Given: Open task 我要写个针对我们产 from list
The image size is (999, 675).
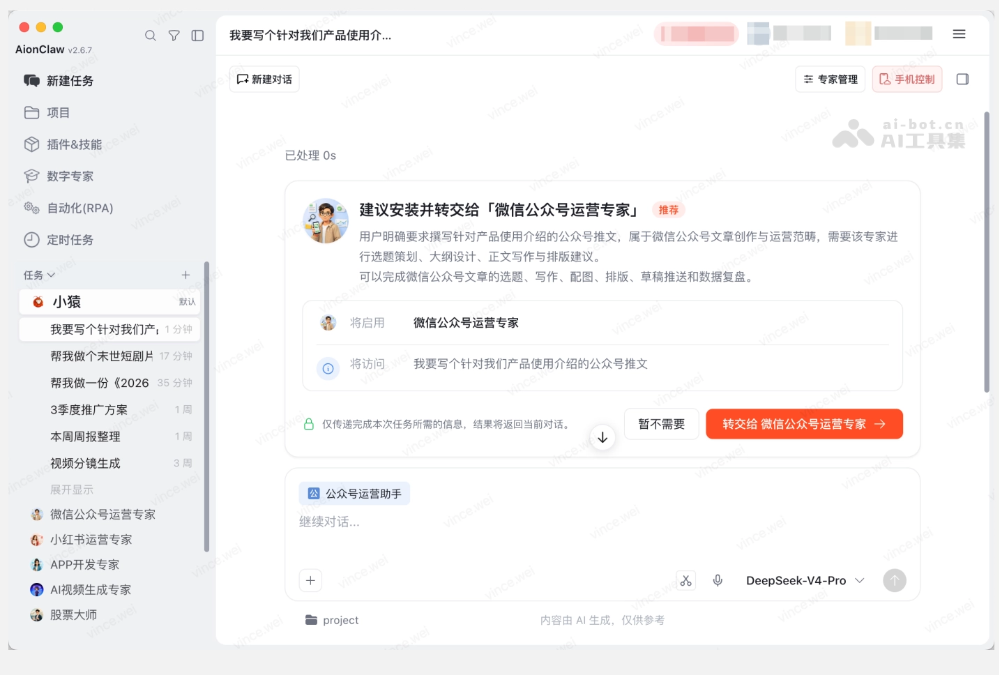Looking at the screenshot, I should (x=110, y=329).
